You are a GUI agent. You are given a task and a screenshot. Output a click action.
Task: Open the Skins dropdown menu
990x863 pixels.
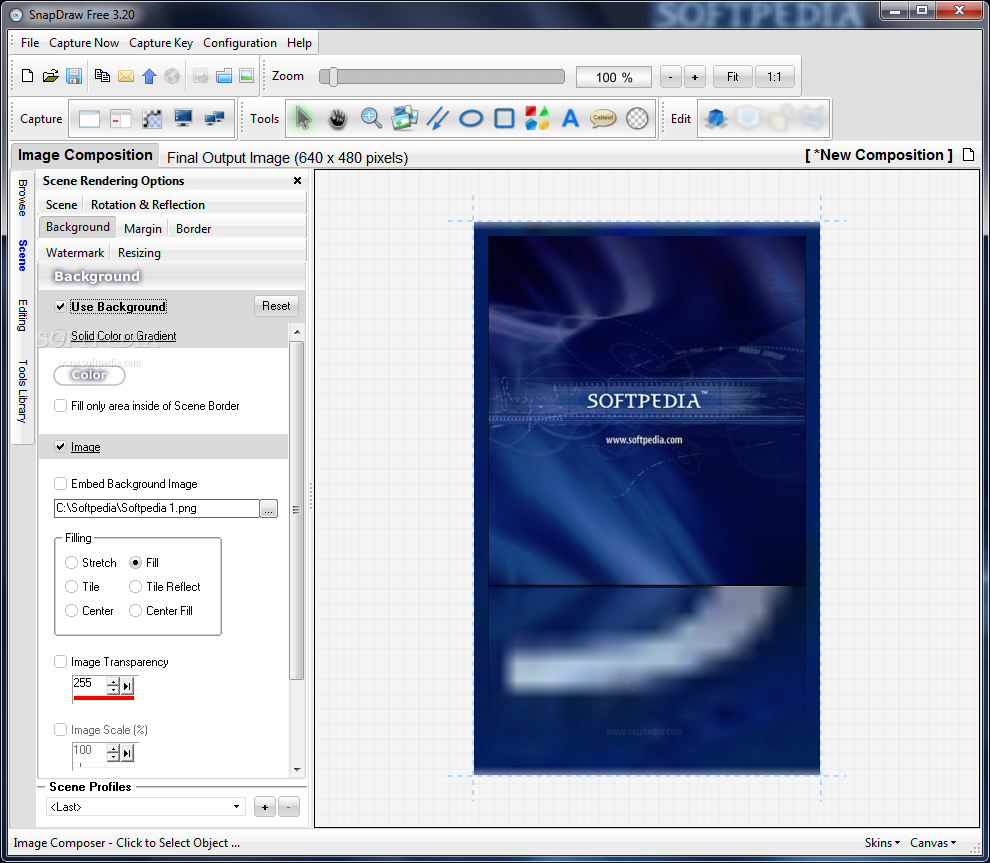coord(882,843)
